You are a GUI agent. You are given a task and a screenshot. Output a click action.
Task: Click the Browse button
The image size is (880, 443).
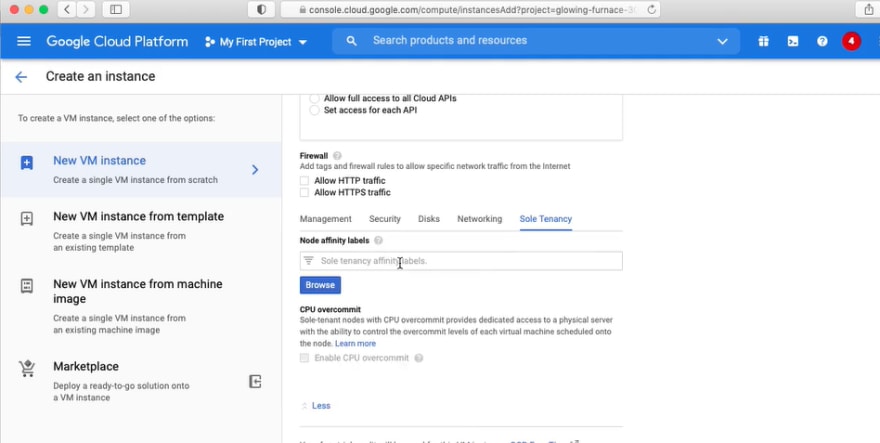coord(320,285)
